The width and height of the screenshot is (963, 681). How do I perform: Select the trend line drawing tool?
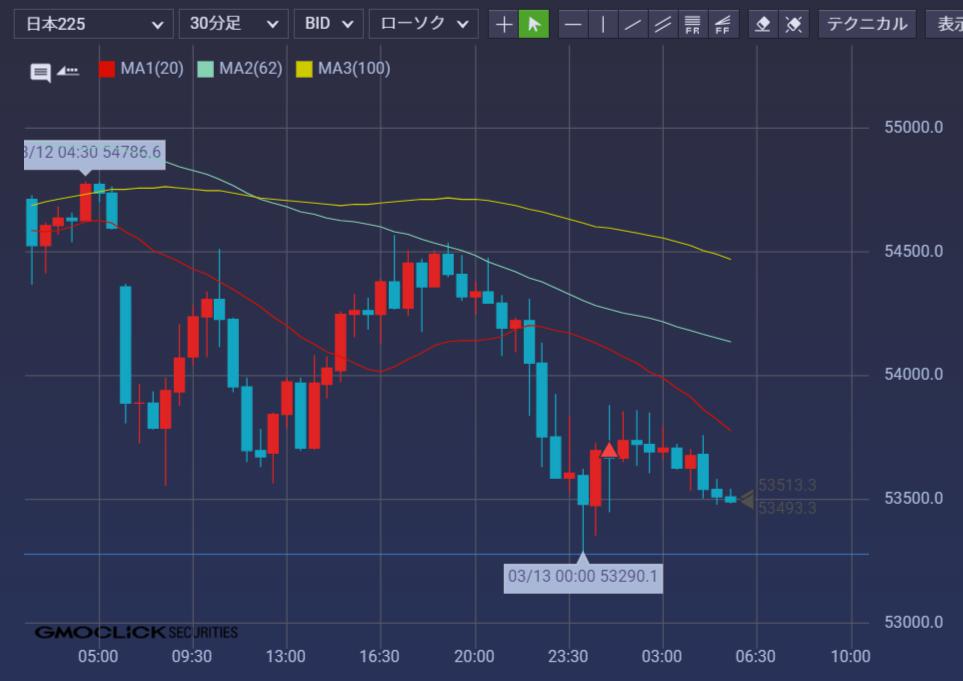point(632,24)
